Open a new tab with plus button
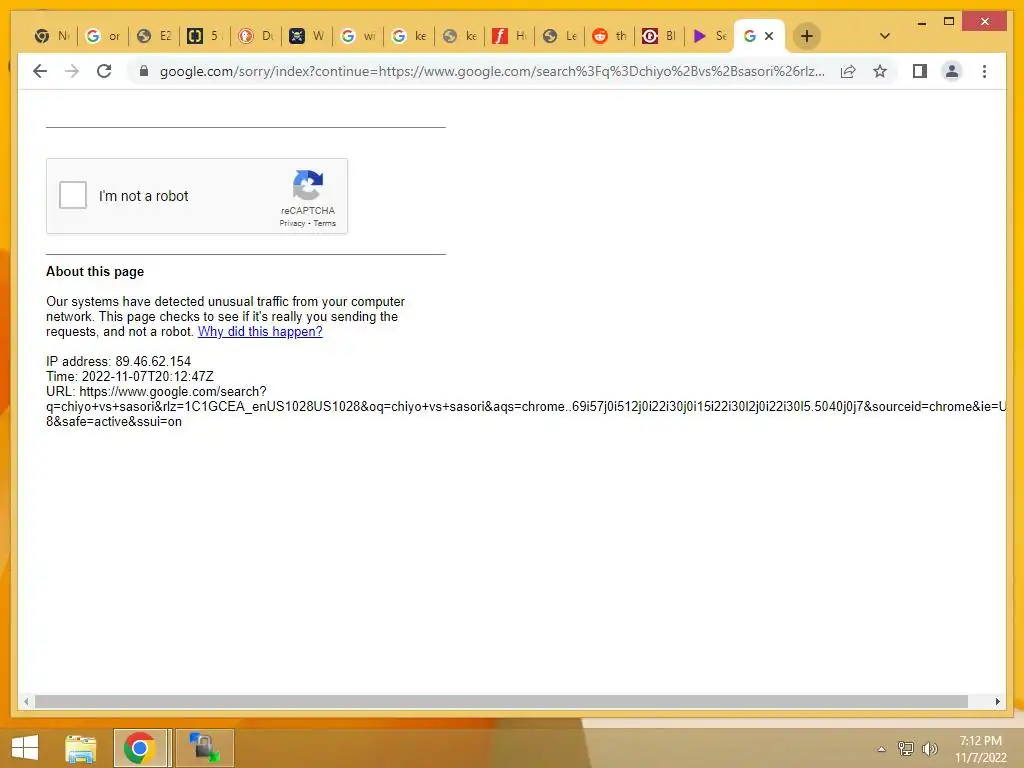 click(807, 36)
